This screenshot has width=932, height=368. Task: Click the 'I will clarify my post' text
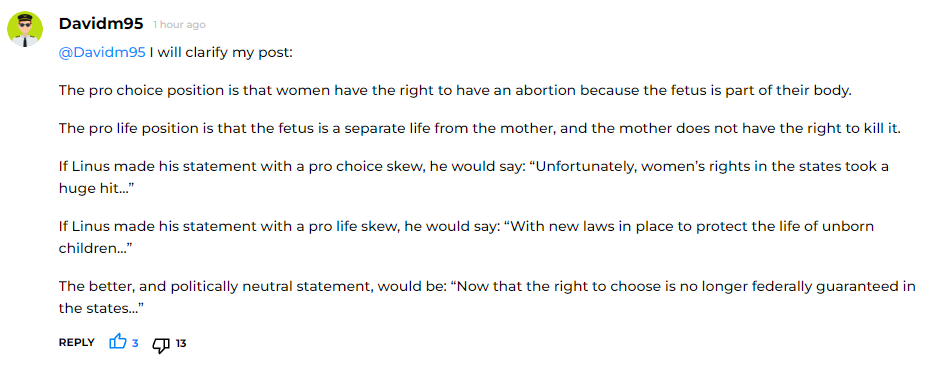pyautogui.click(x=221, y=52)
